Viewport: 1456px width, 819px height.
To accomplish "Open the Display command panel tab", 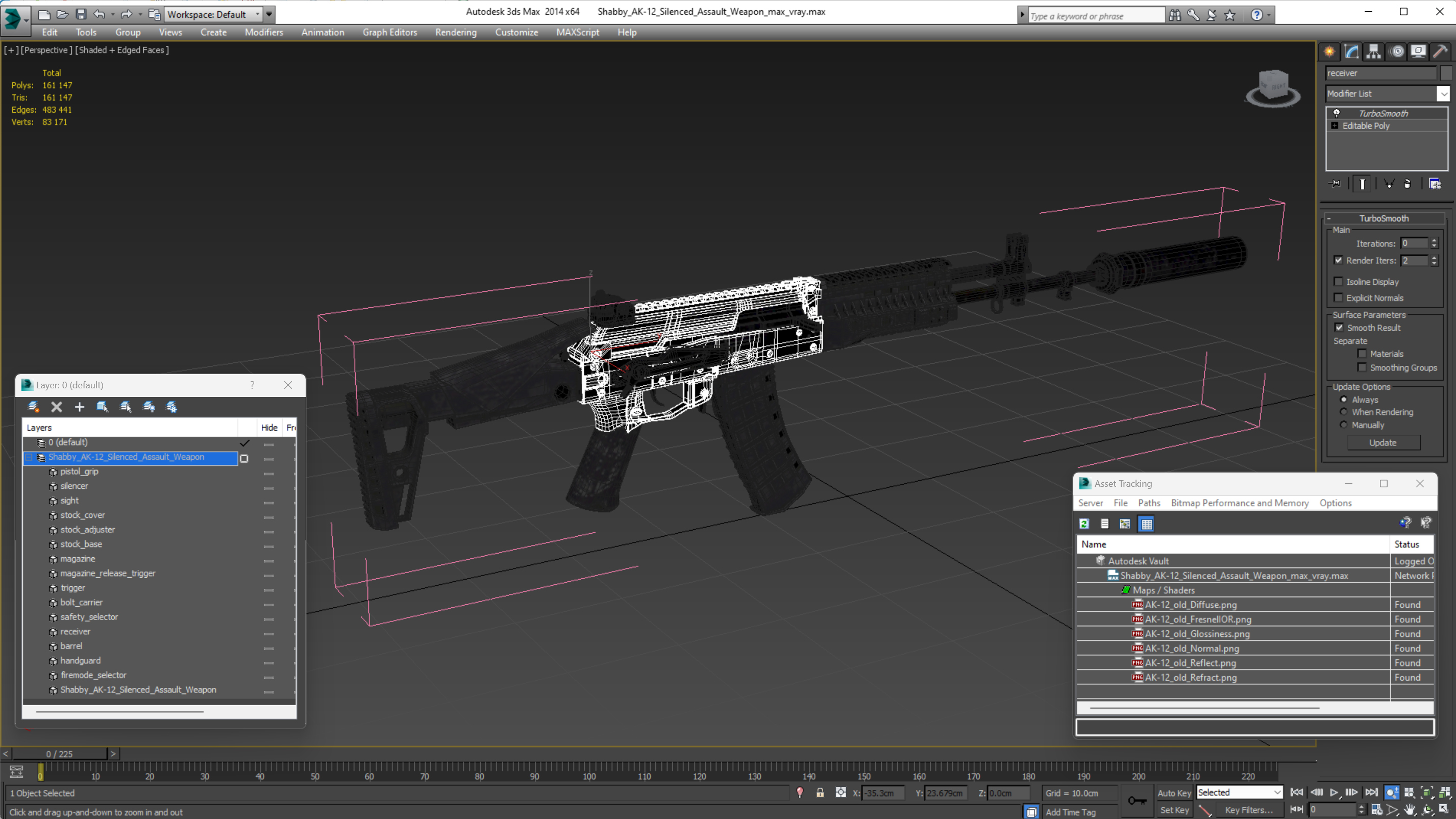I will click(1418, 52).
